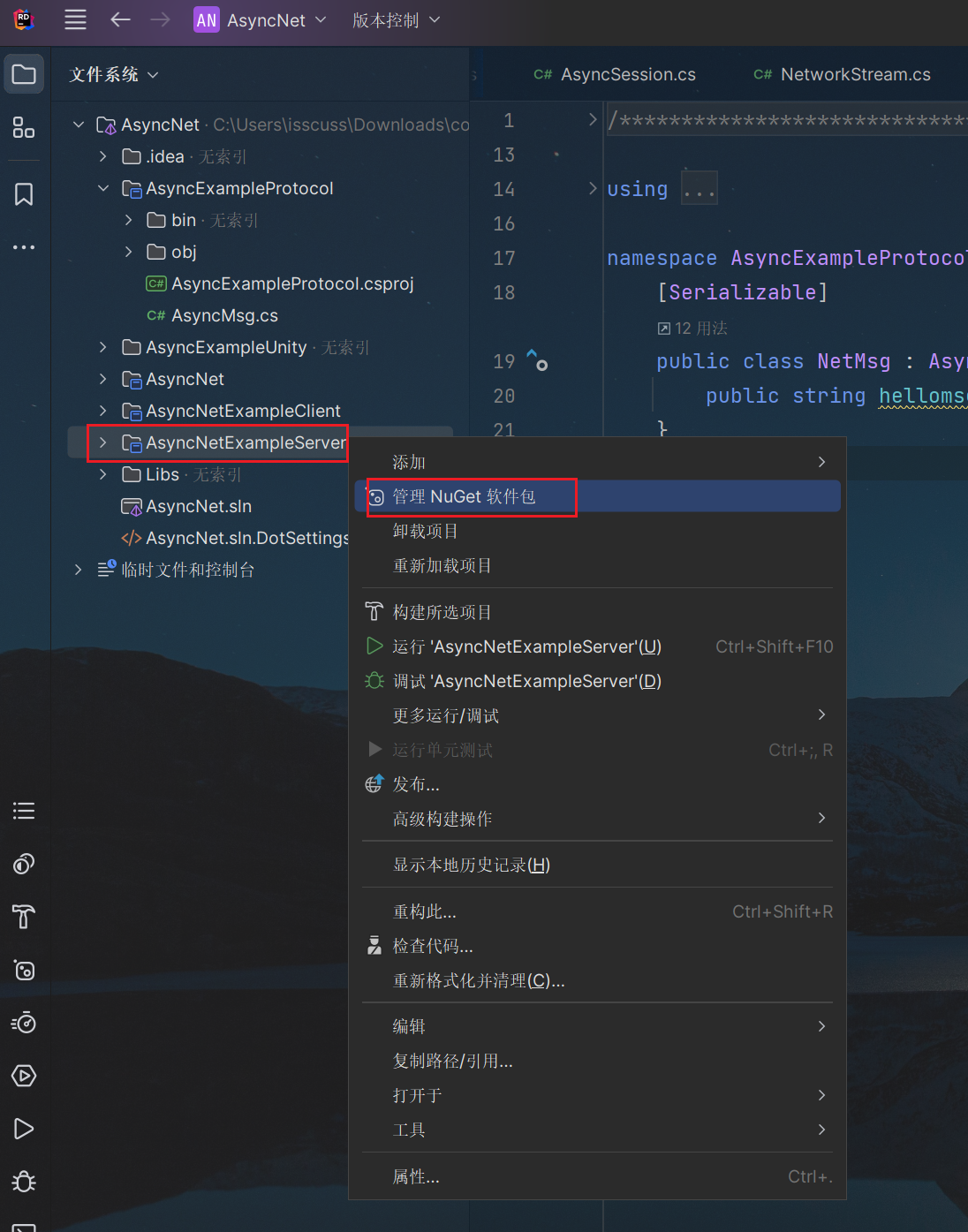
Task: Click the [Serializable] attribute in code
Action: click(743, 292)
